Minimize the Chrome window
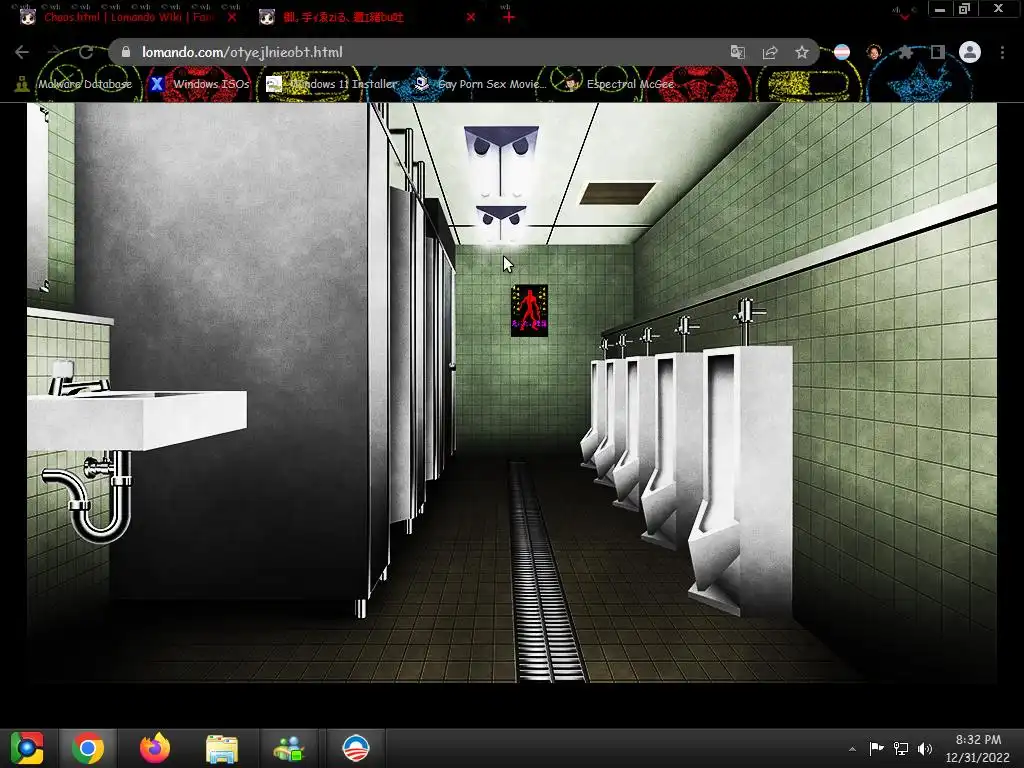This screenshot has width=1024, height=768. click(x=940, y=9)
